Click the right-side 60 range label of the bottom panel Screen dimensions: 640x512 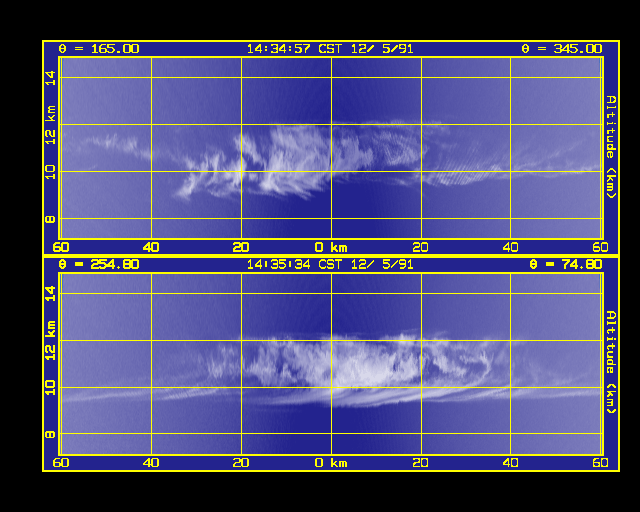point(600,463)
